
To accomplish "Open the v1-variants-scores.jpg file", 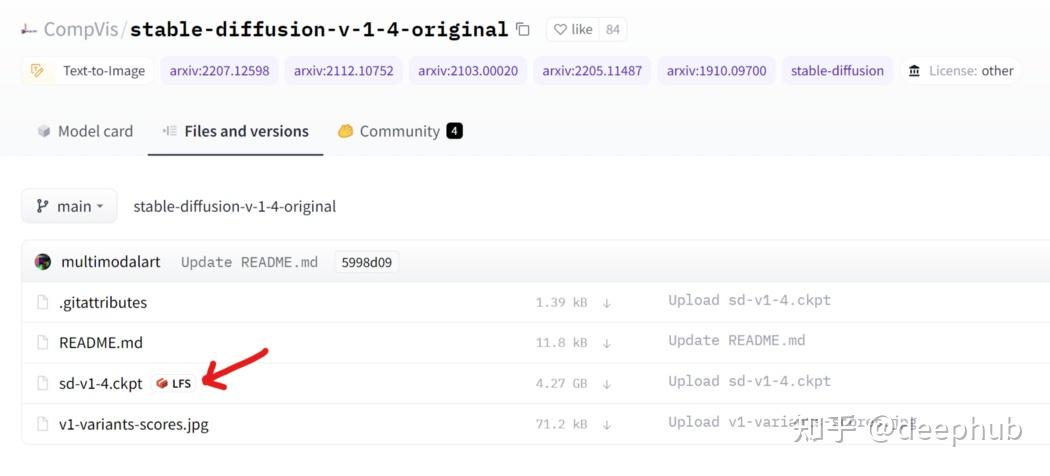I will coord(133,424).
